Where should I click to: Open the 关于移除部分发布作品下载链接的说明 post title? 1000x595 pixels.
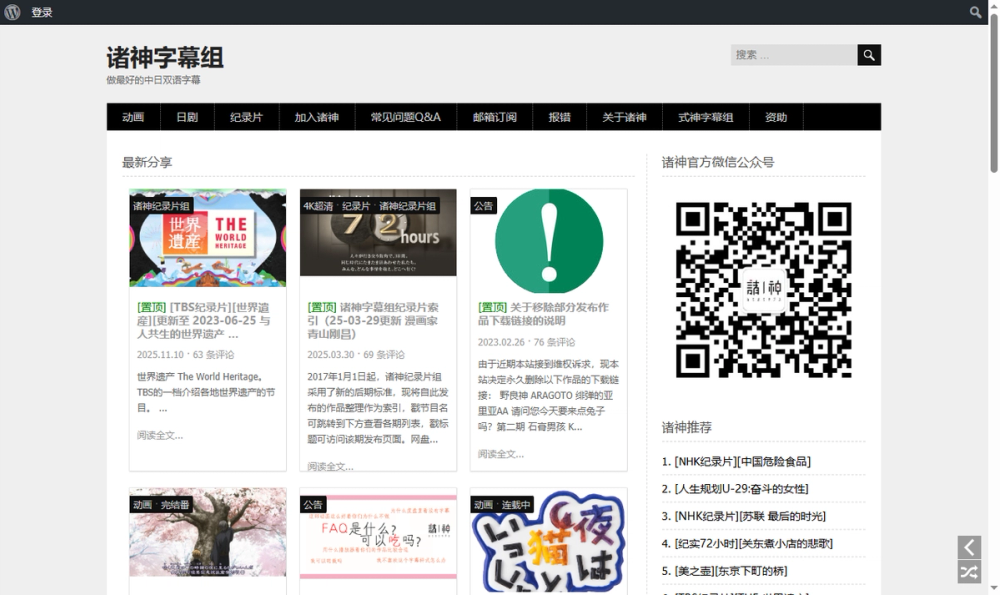[543, 314]
